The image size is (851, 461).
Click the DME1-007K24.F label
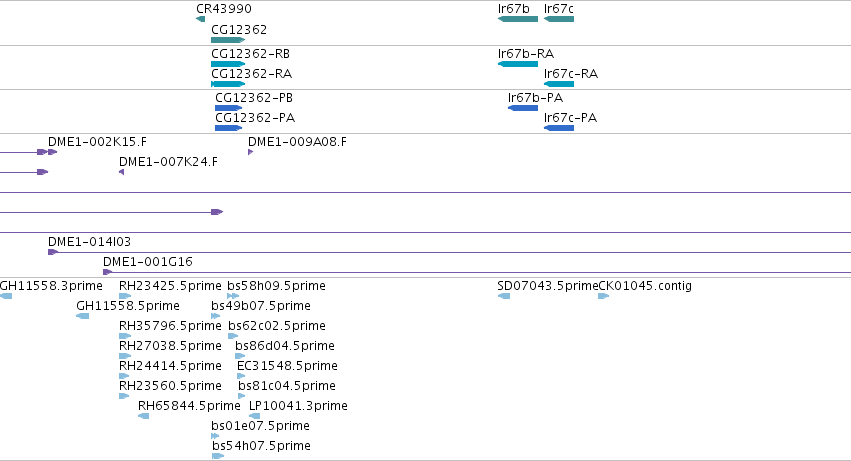(x=168, y=162)
